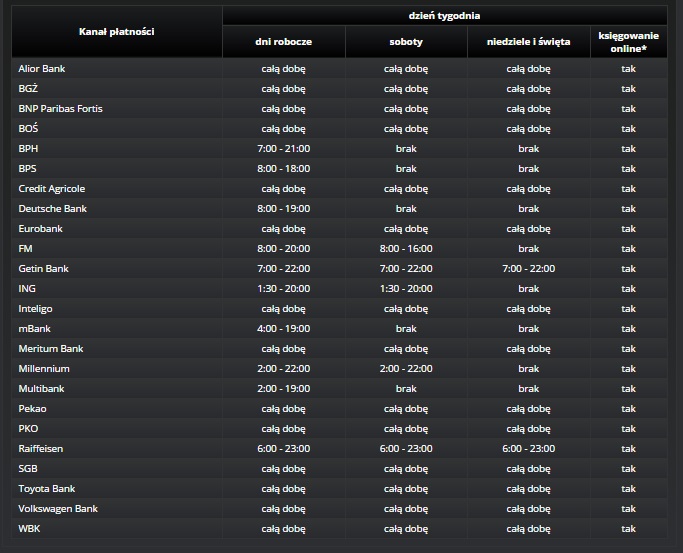Click Raiffeisen Sunday hours 6:00 - 23:00
This screenshot has width=683, height=553.
[528, 448]
